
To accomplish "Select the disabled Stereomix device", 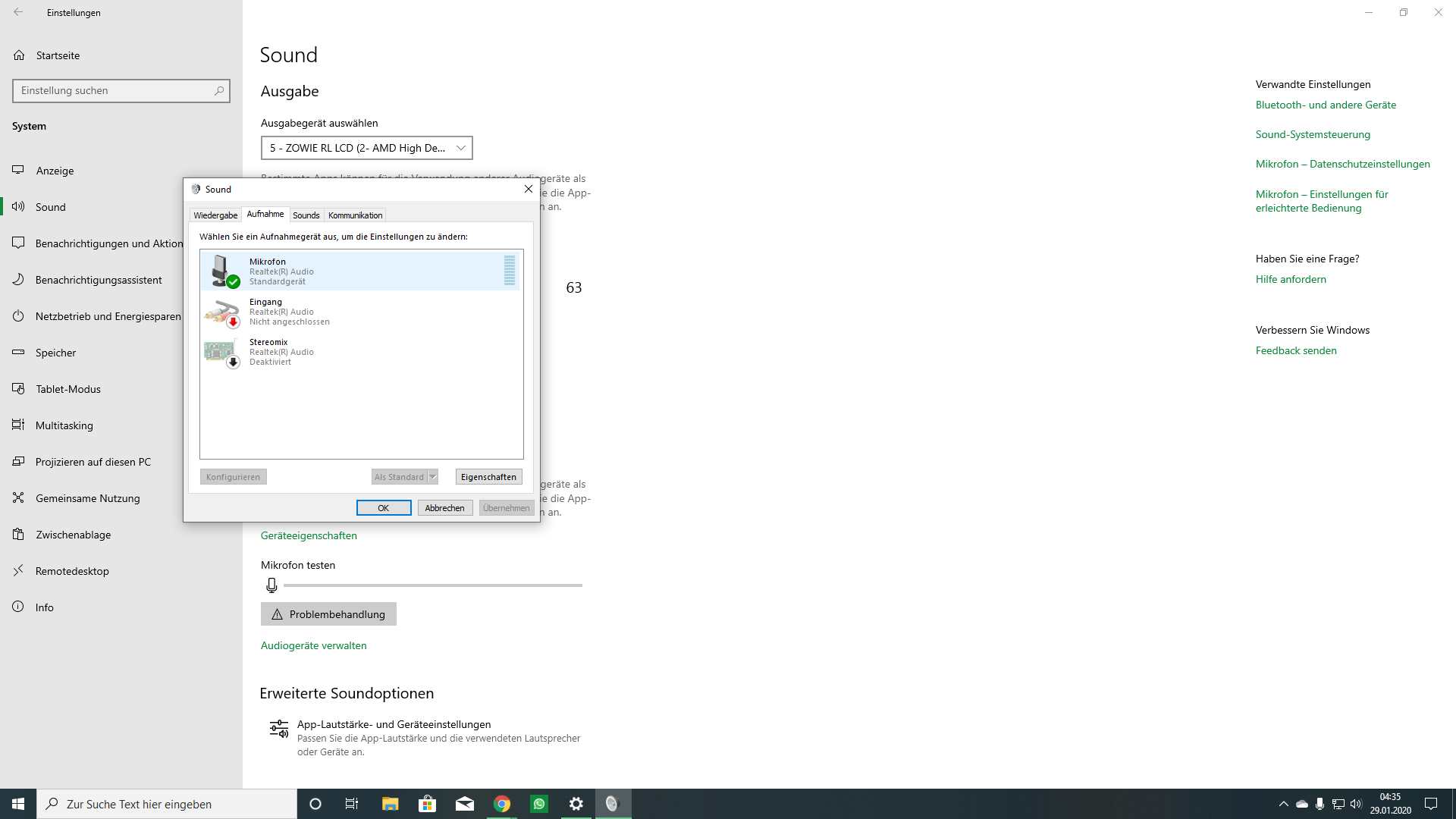I will (318, 351).
